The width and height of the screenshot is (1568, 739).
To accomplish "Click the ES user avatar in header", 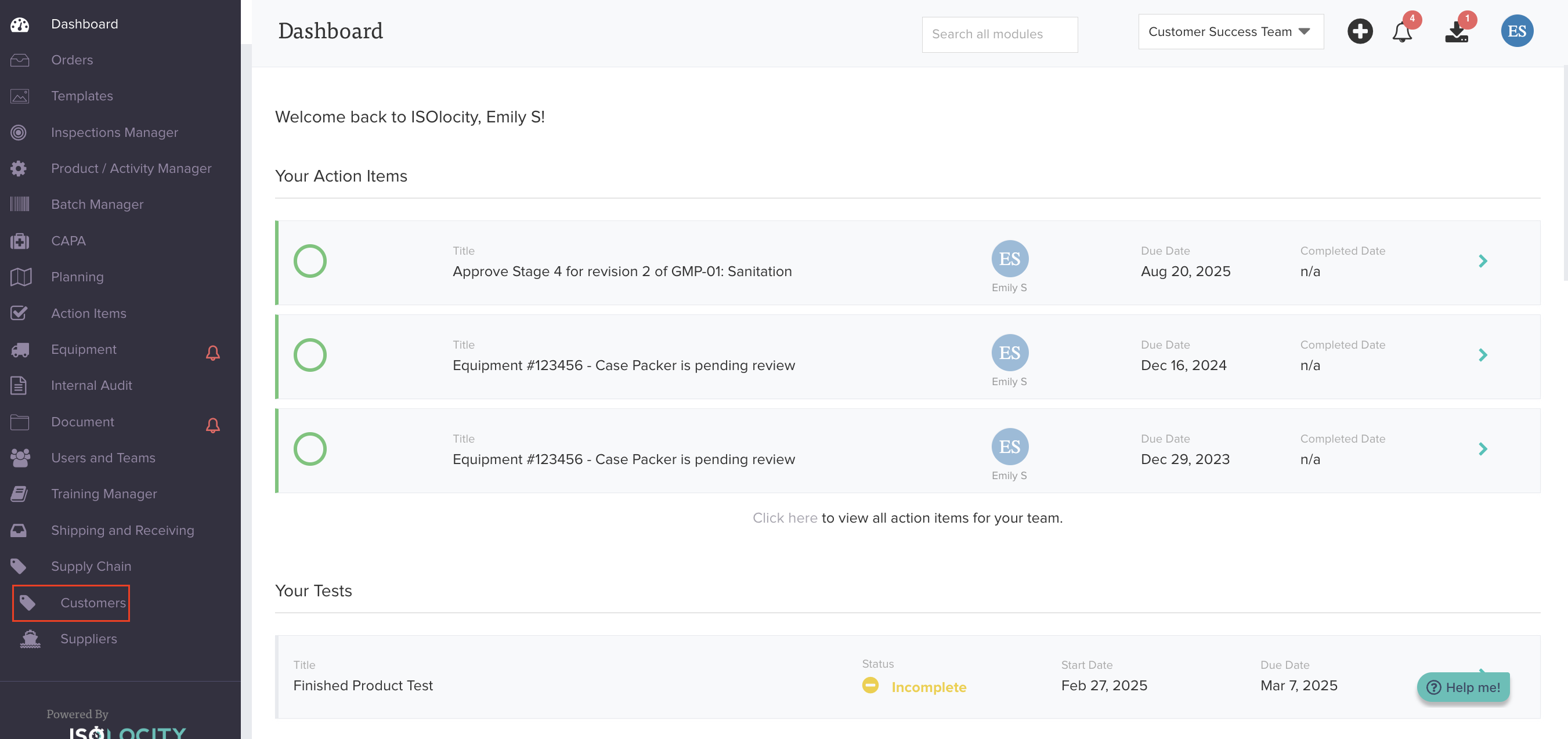I will (1516, 31).
